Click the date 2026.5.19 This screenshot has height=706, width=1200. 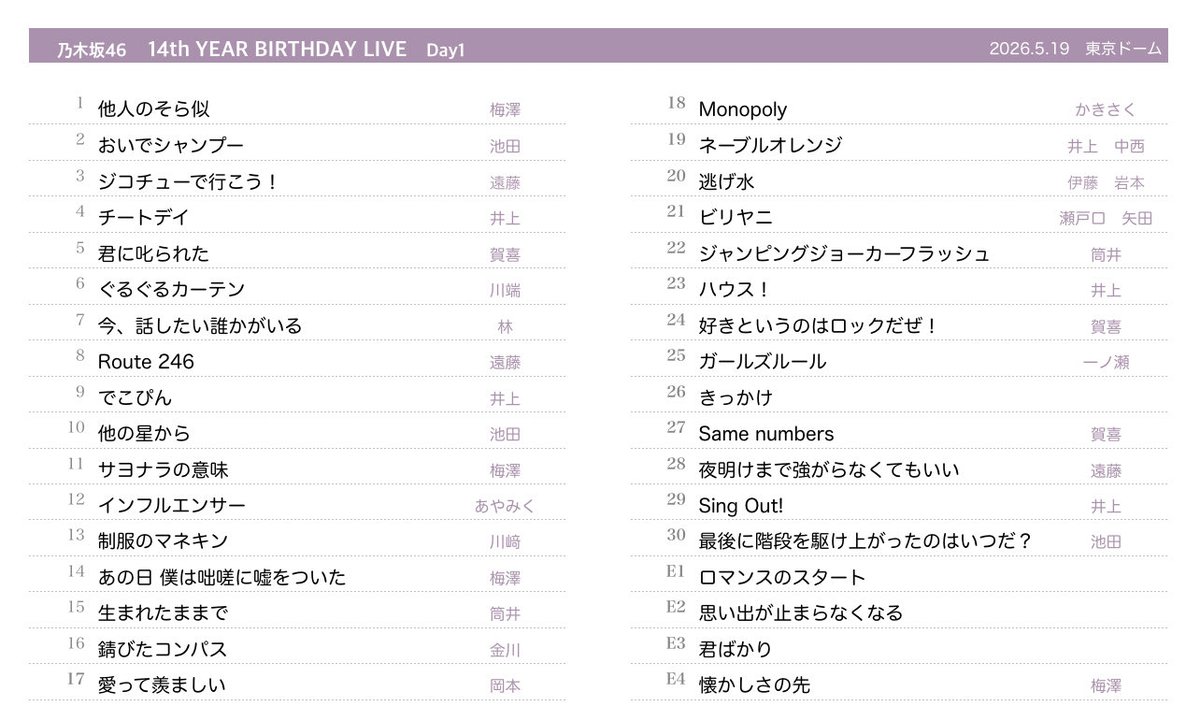[1029, 49]
